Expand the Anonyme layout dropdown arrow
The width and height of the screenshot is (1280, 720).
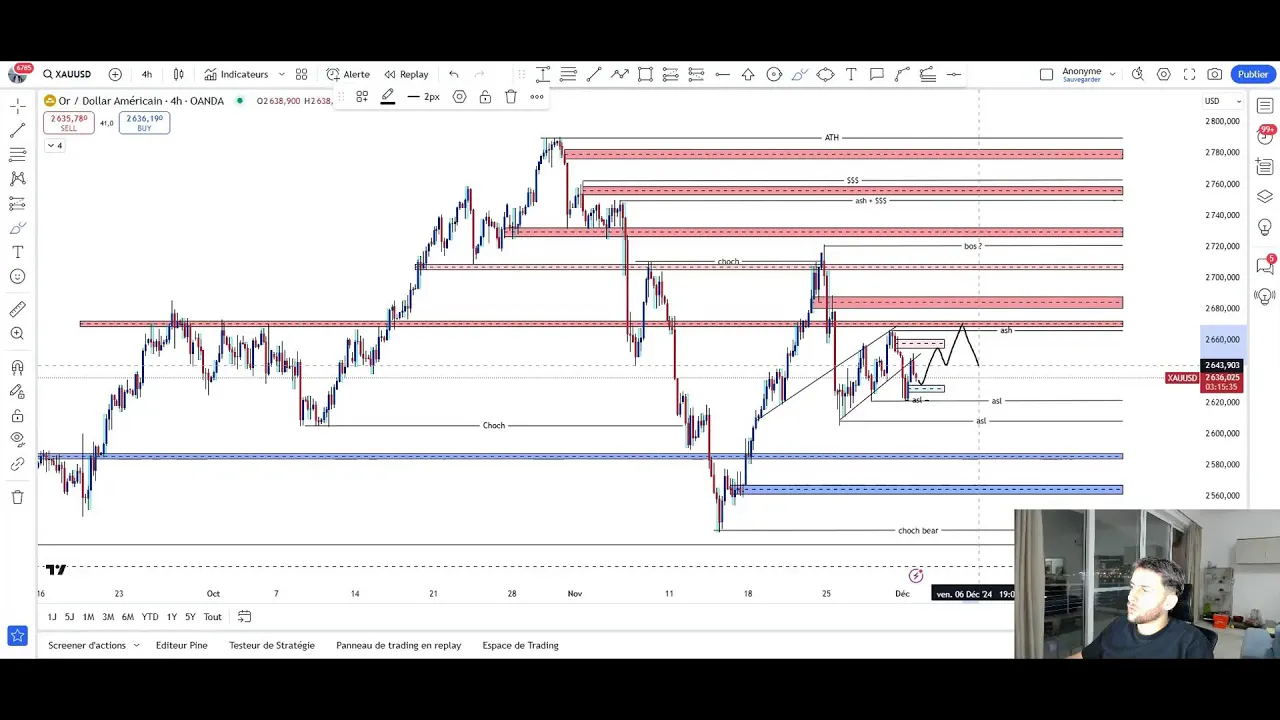pos(1112,74)
